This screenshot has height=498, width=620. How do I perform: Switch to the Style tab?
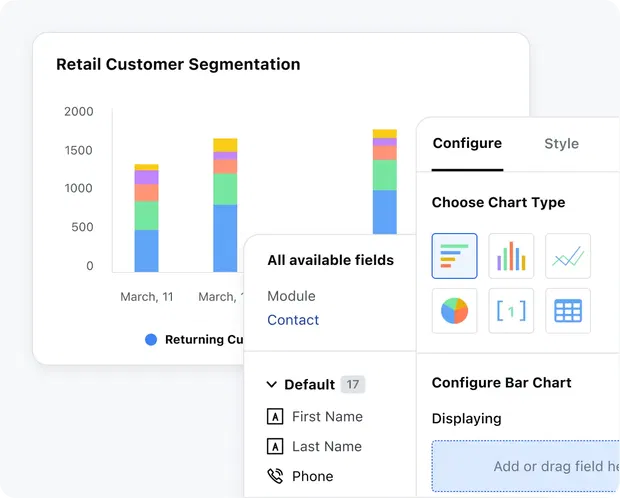point(561,144)
